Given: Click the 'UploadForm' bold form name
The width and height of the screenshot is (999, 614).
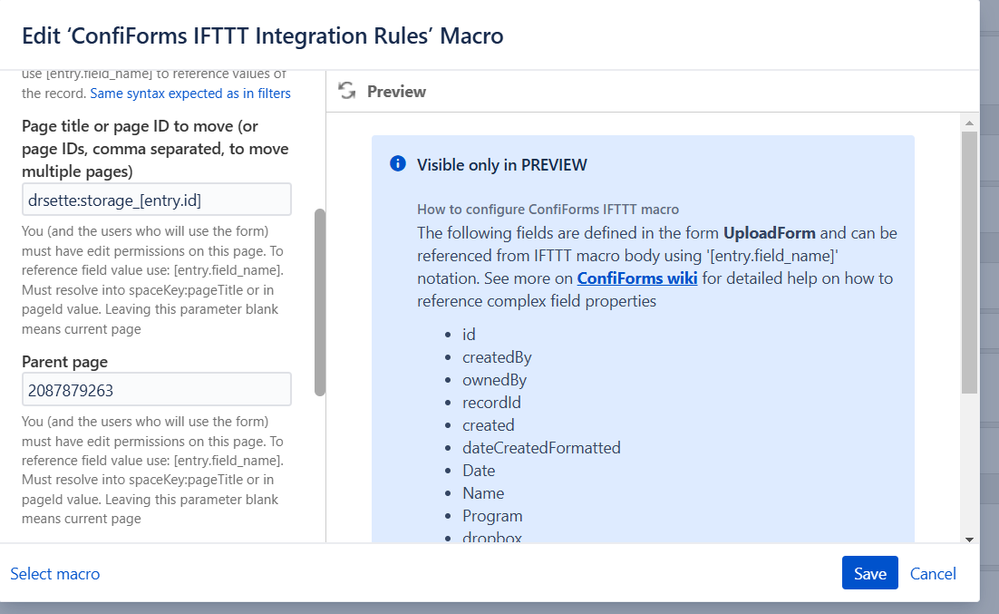Looking at the screenshot, I should 769,233.
